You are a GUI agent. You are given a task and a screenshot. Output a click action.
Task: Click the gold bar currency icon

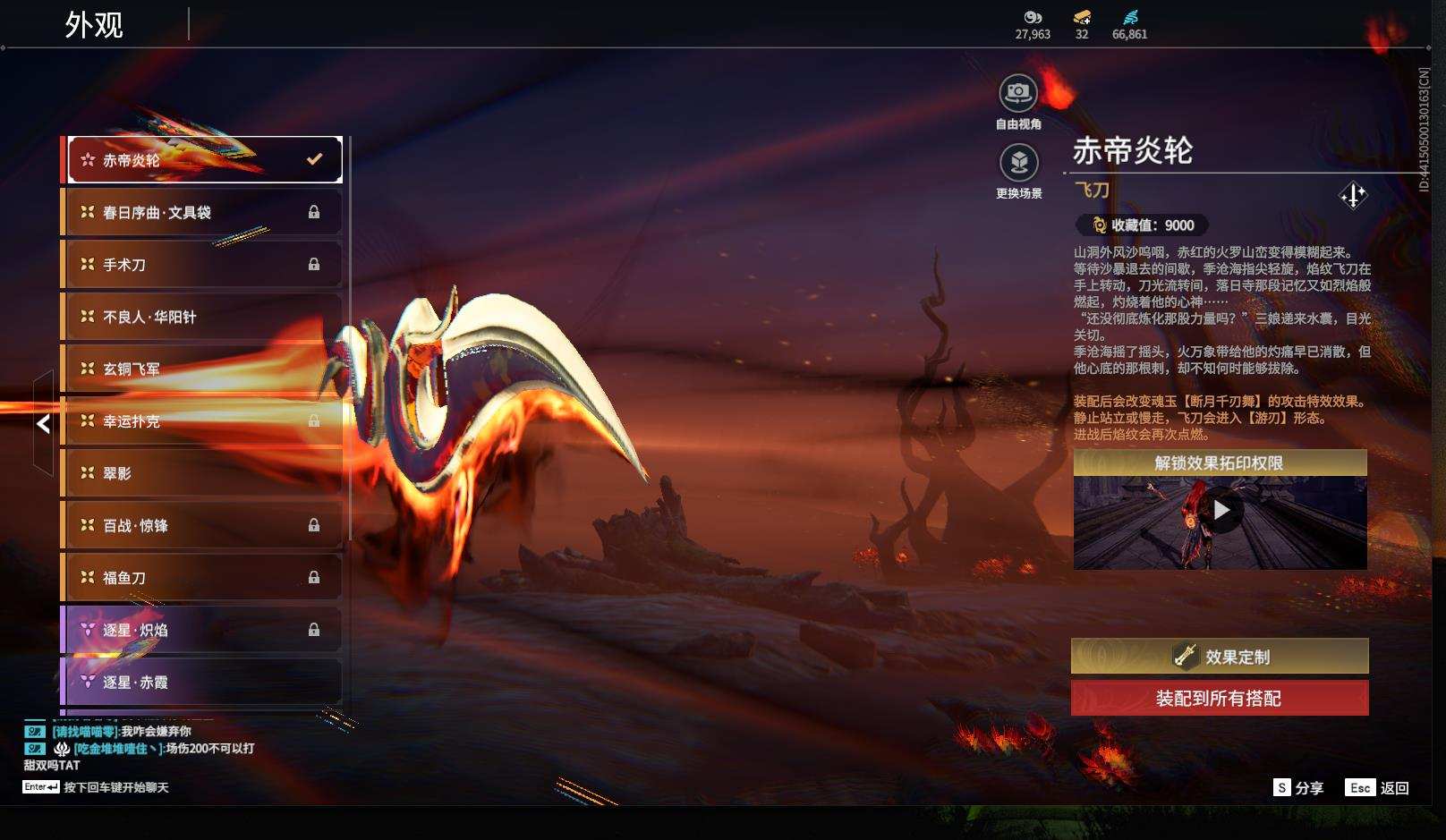click(x=1082, y=17)
